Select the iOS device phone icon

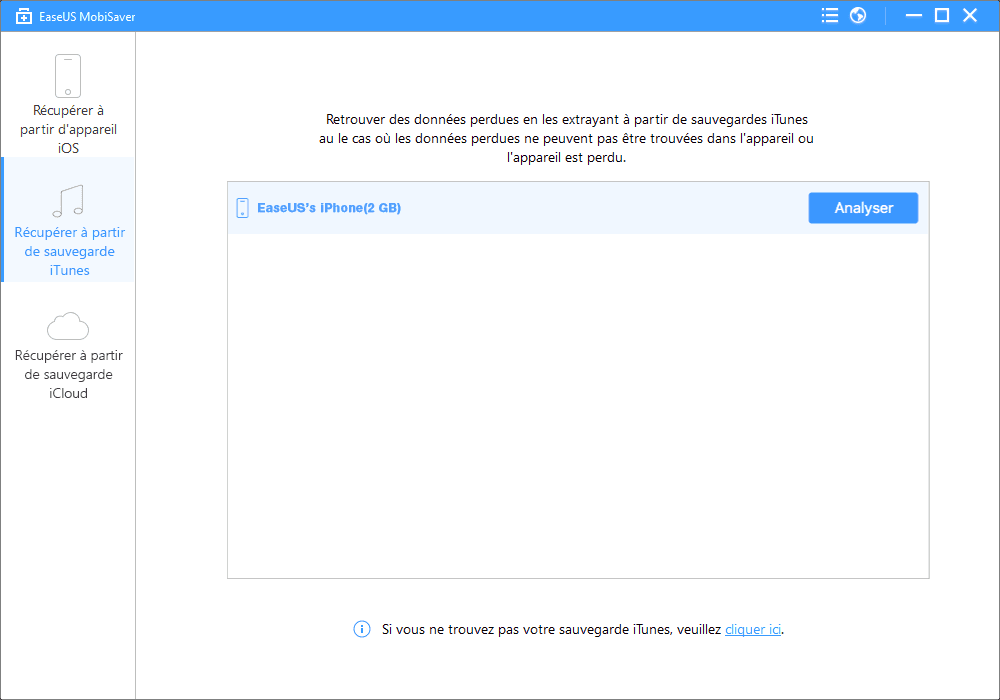point(68,76)
